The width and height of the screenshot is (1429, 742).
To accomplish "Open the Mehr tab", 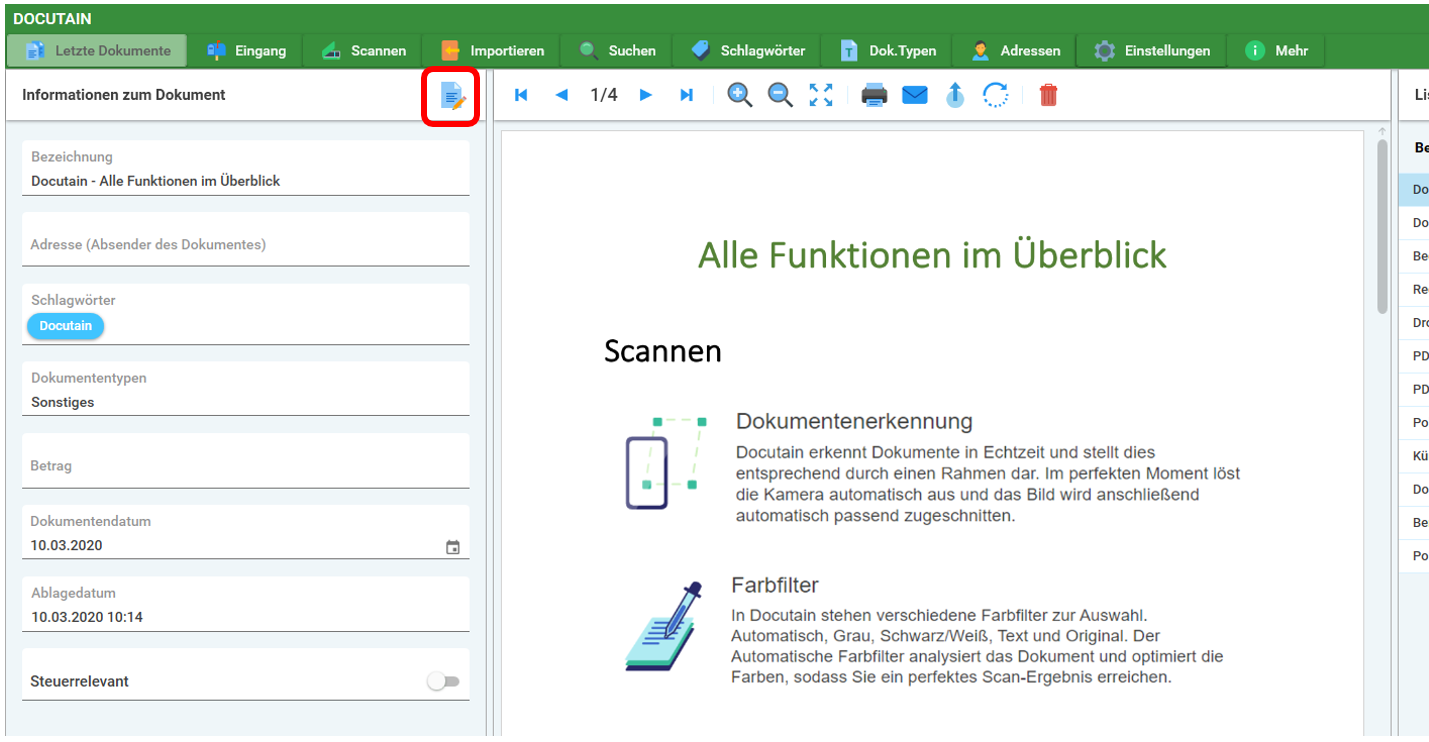I will click(1276, 50).
